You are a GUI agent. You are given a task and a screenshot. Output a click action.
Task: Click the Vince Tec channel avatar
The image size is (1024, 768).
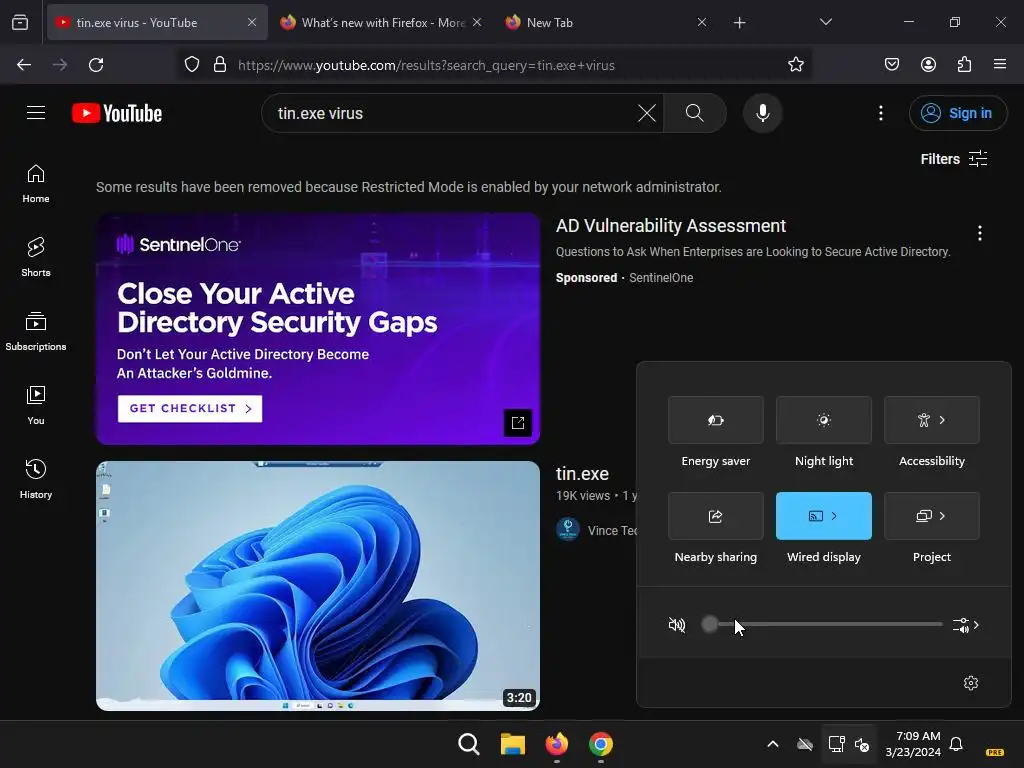pyautogui.click(x=568, y=530)
